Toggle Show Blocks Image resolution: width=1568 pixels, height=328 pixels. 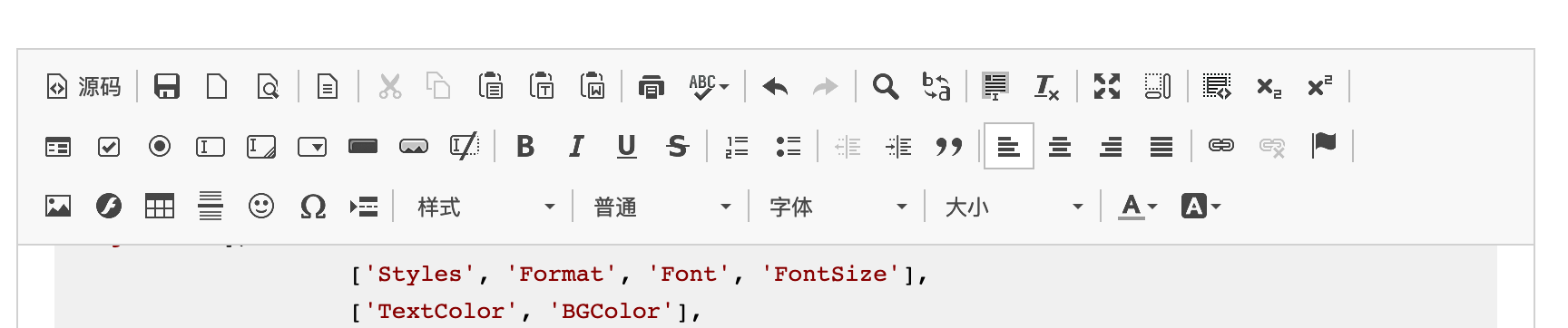pyautogui.click(x=1158, y=87)
